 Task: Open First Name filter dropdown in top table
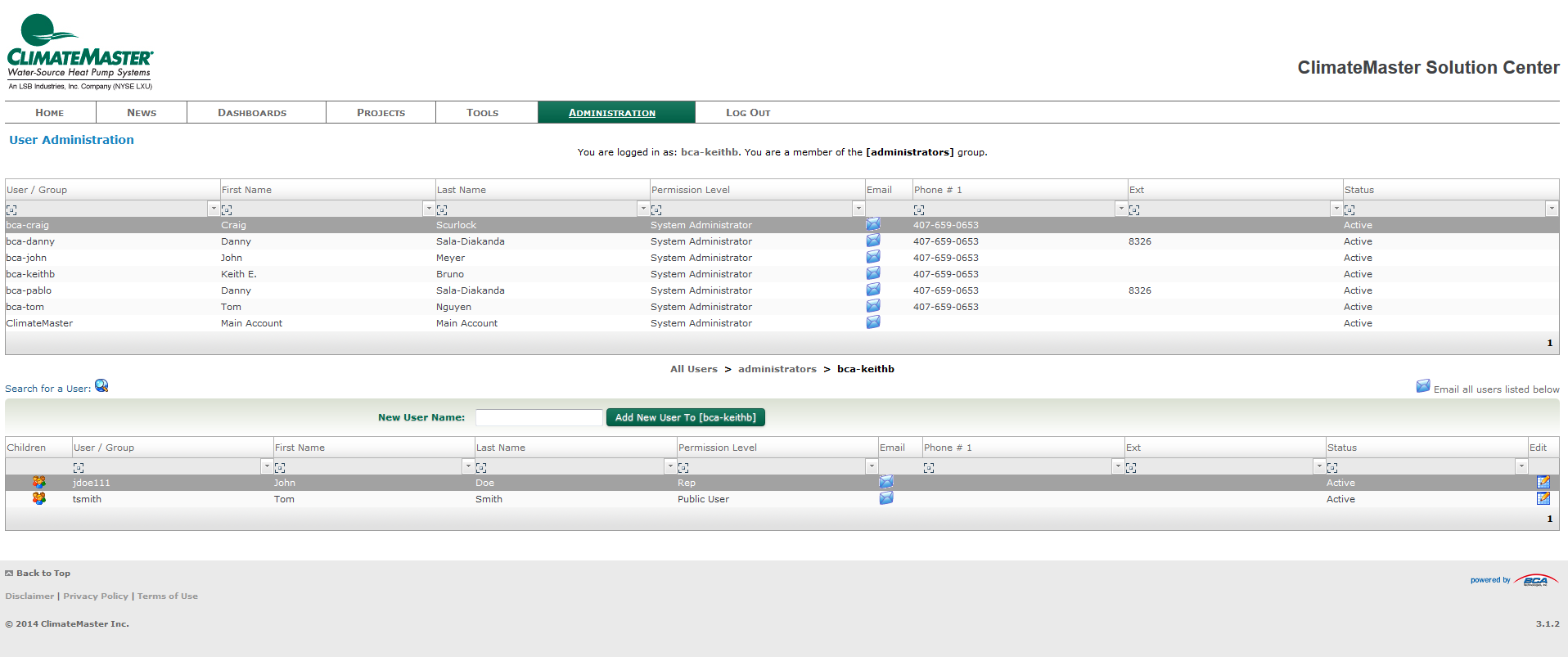429,209
